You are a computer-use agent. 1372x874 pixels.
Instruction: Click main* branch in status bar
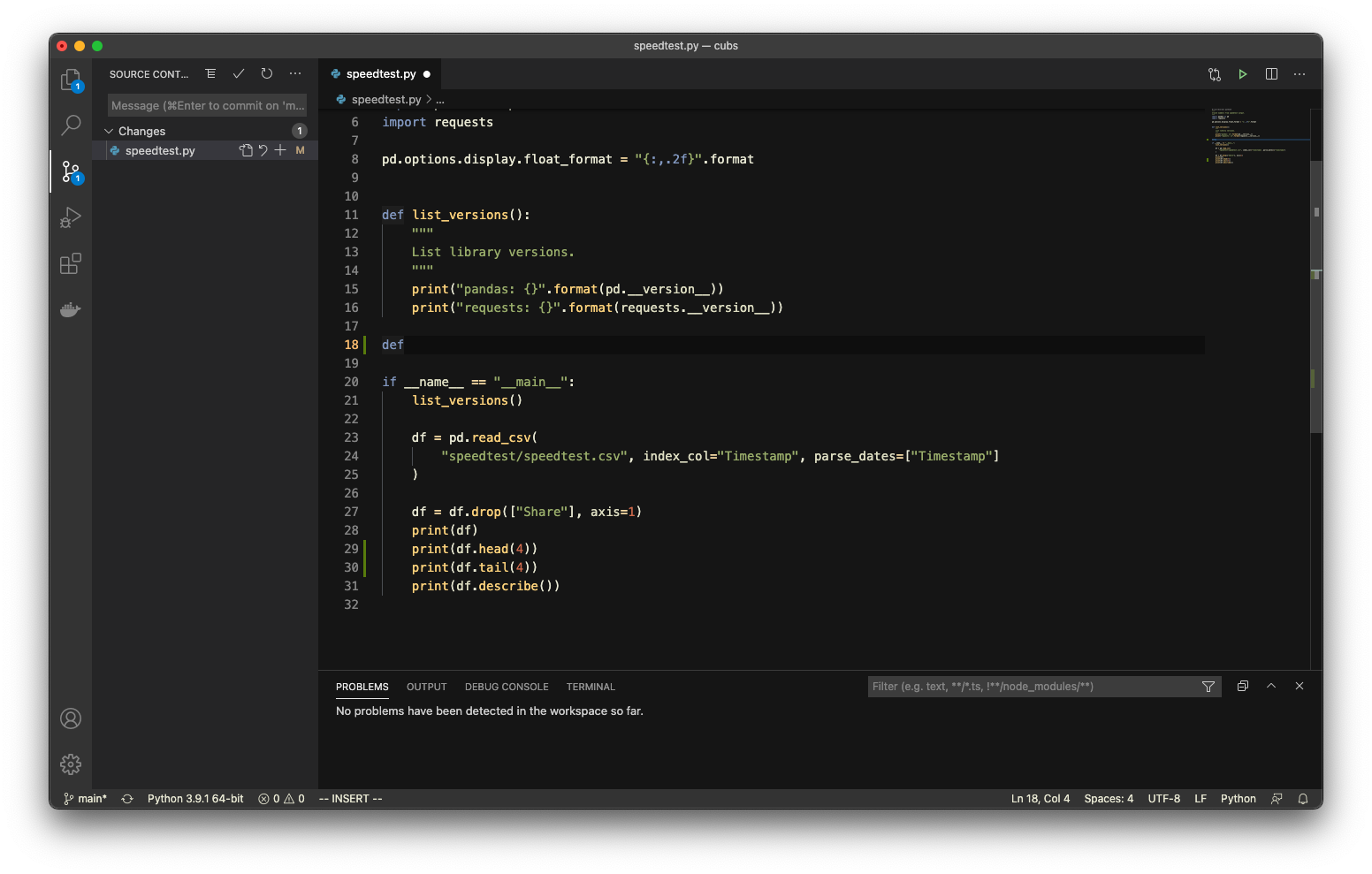84,798
